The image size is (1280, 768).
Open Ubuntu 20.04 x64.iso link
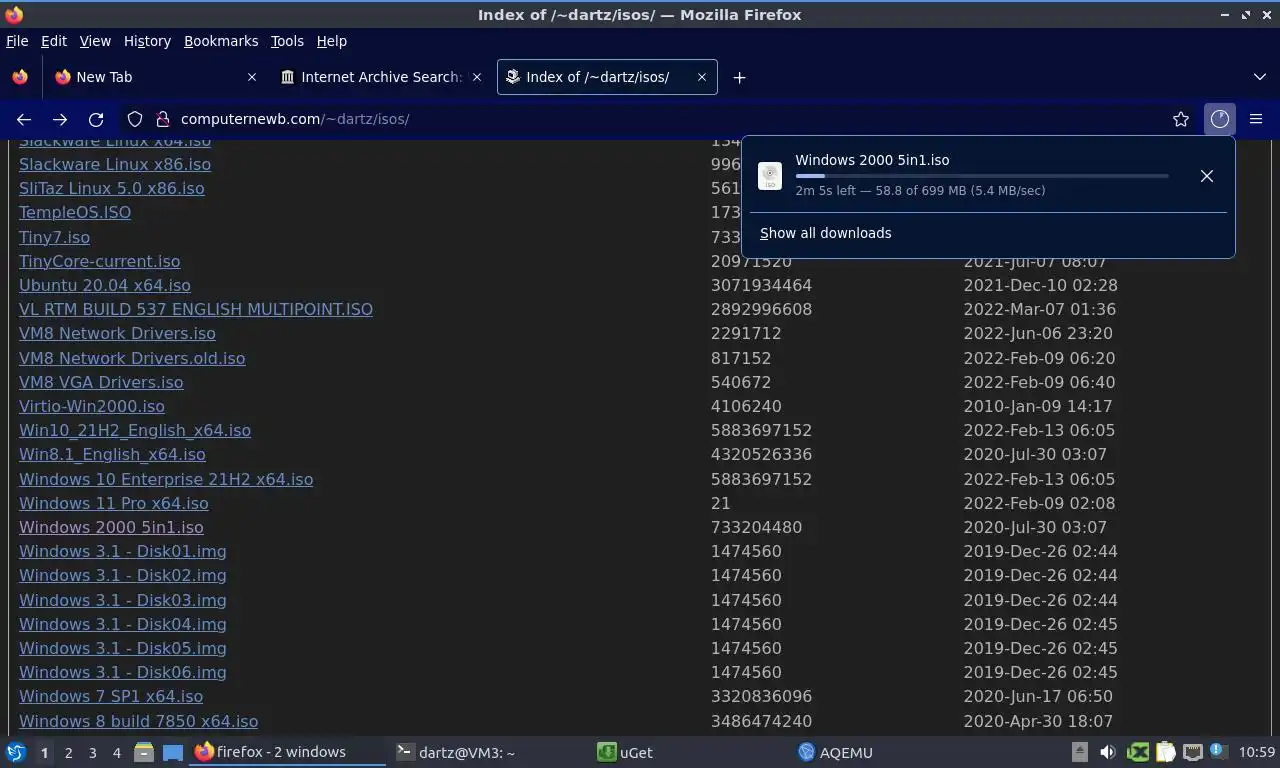click(105, 285)
